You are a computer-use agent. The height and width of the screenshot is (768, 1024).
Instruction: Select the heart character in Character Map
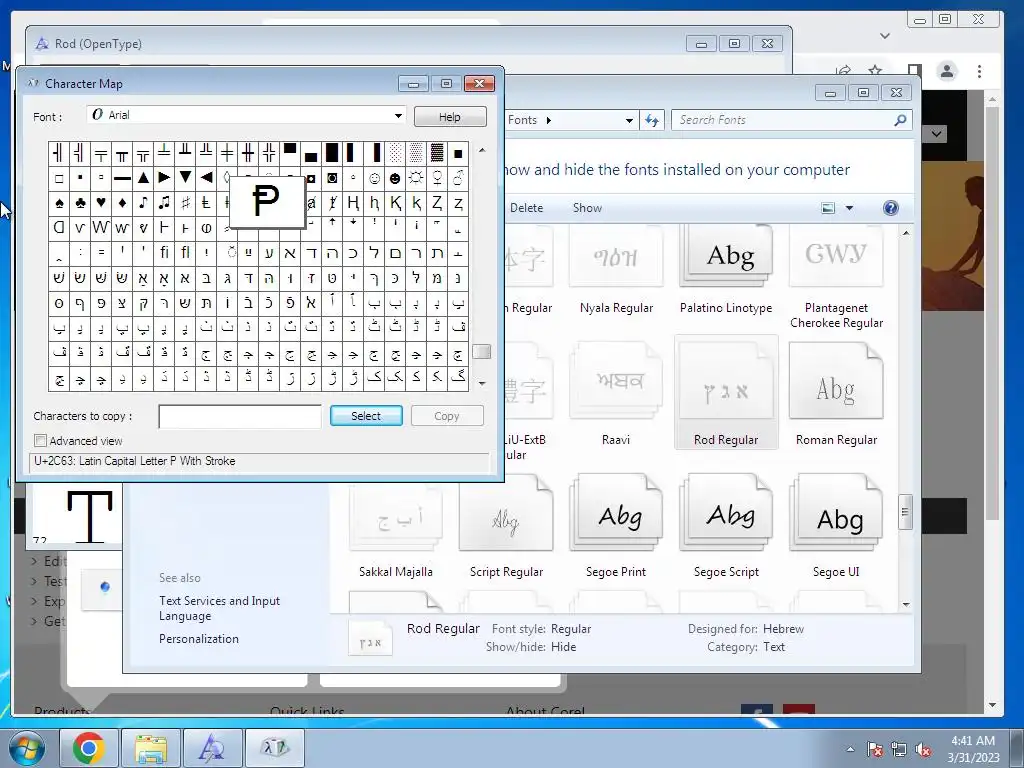pos(101,202)
